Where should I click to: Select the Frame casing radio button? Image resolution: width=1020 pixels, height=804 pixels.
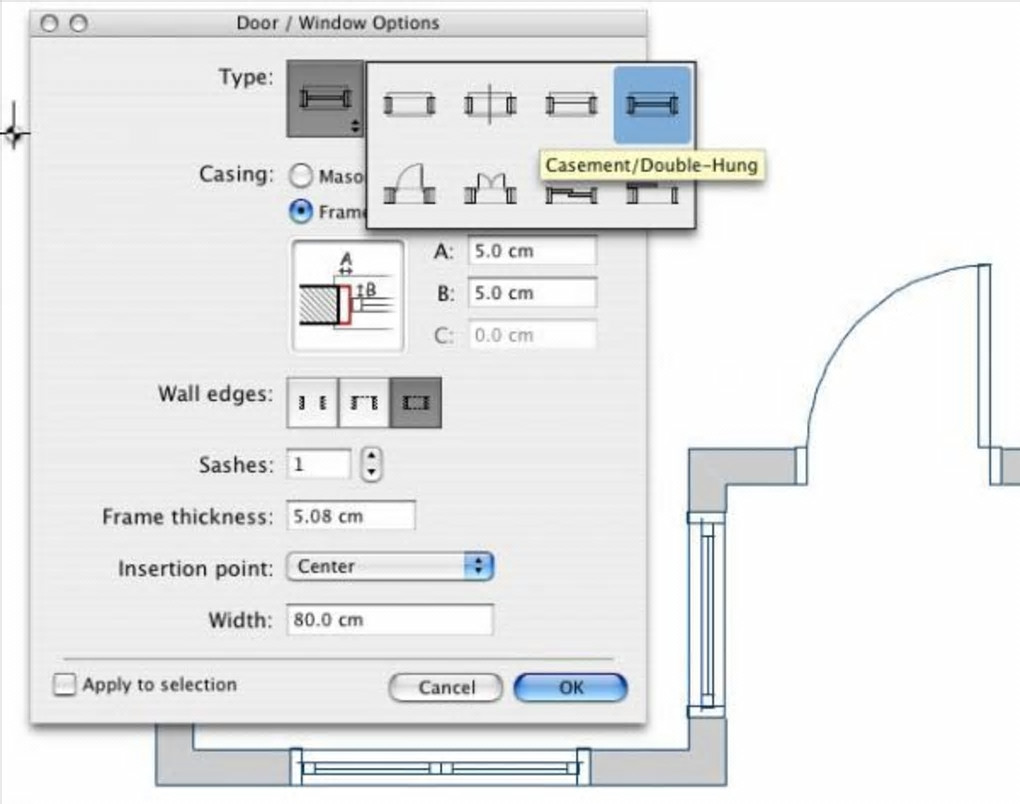tap(301, 211)
